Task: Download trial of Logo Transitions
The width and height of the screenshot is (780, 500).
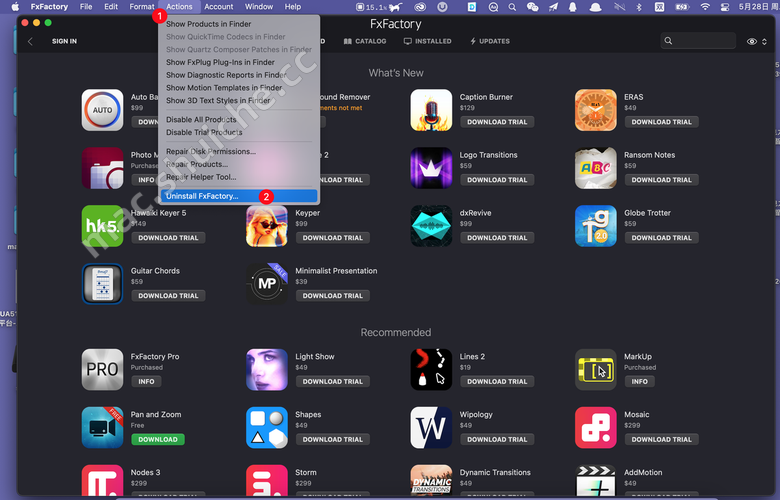Action: (497, 180)
